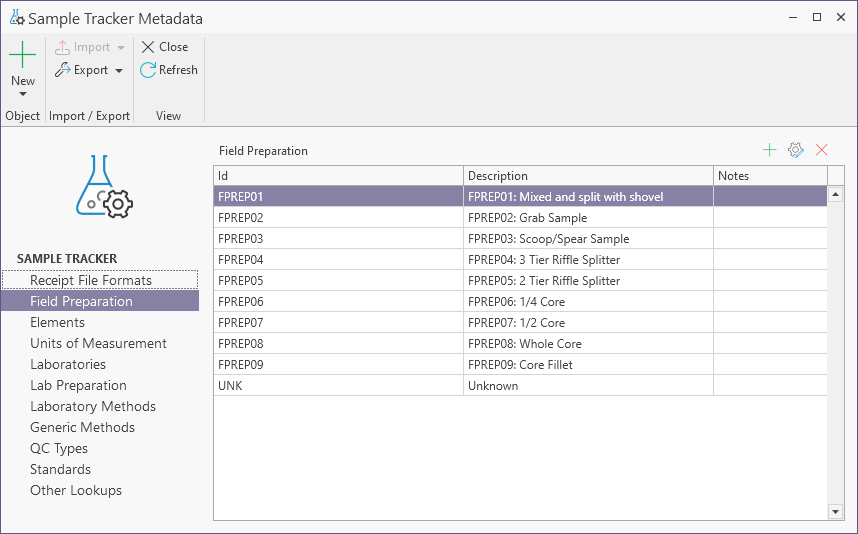
Task: Select Laboratories in the sidebar
Action: [x=68, y=364]
